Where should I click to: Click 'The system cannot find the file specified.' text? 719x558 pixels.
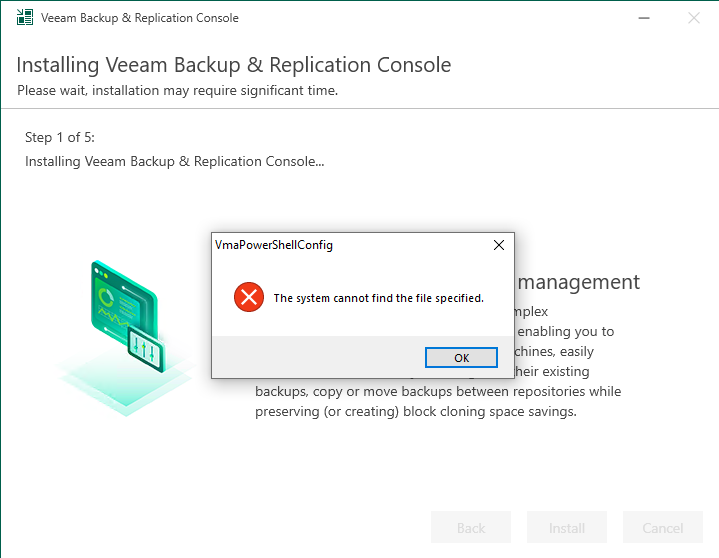tap(379, 298)
